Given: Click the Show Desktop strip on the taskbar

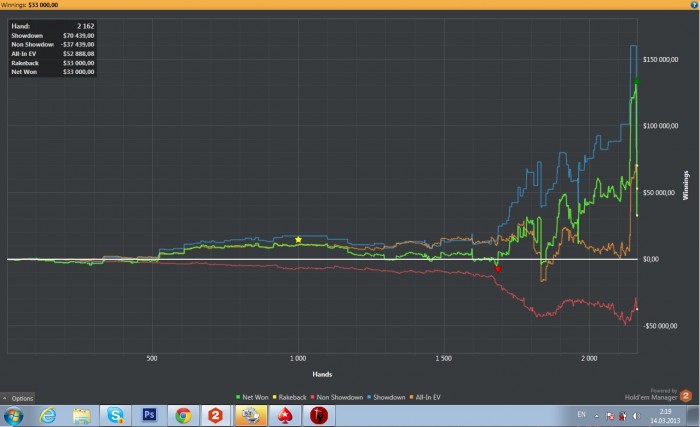Looking at the screenshot, I should coord(694,416).
